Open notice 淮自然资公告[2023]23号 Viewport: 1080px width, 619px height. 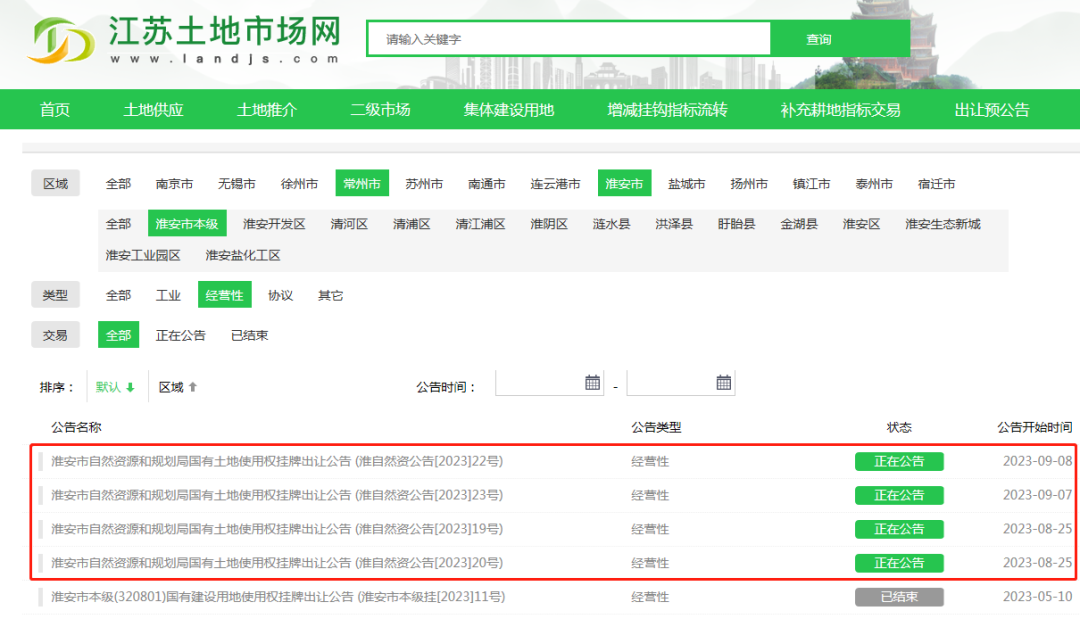click(x=276, y=495)
